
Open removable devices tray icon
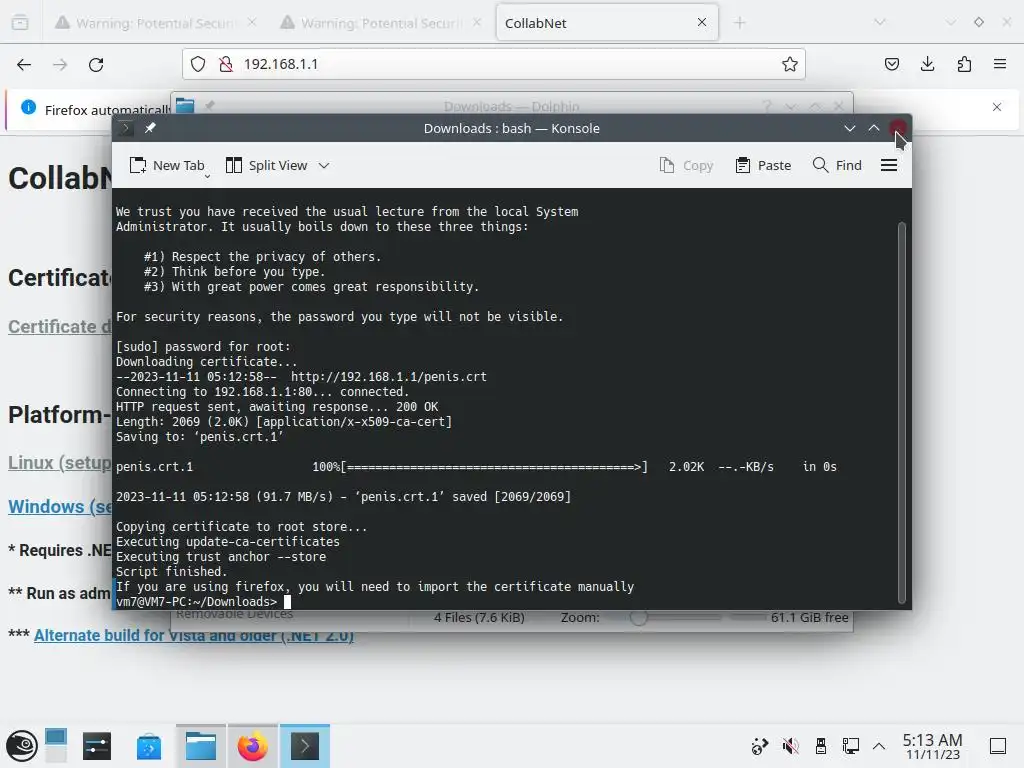tap(821, 746)
